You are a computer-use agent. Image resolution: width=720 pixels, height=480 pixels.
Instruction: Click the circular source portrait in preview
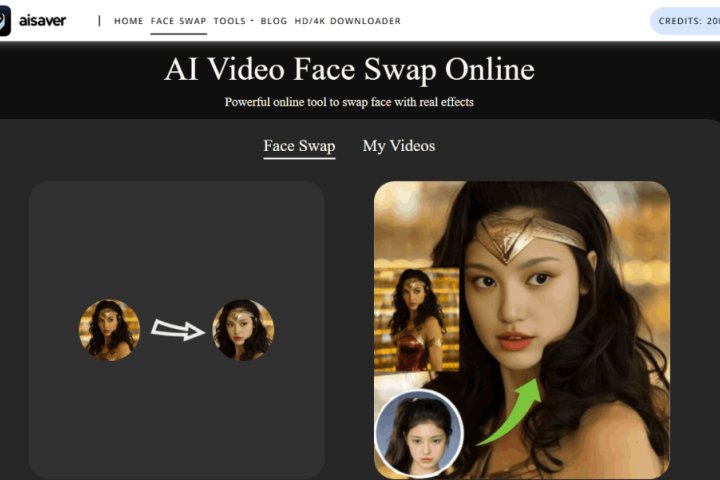[419, 434]
